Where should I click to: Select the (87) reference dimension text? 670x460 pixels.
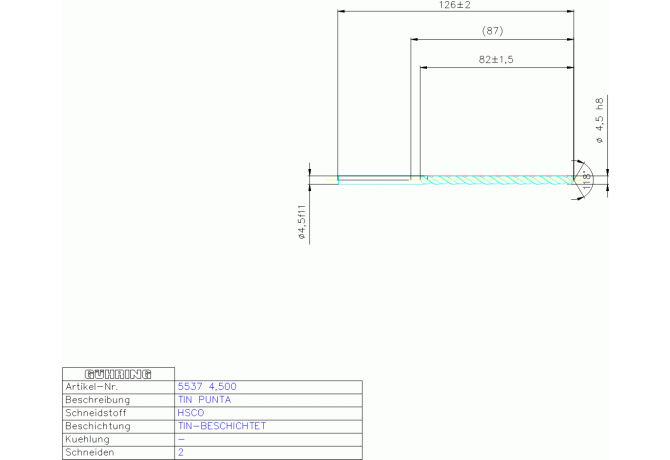pos(492,32)
